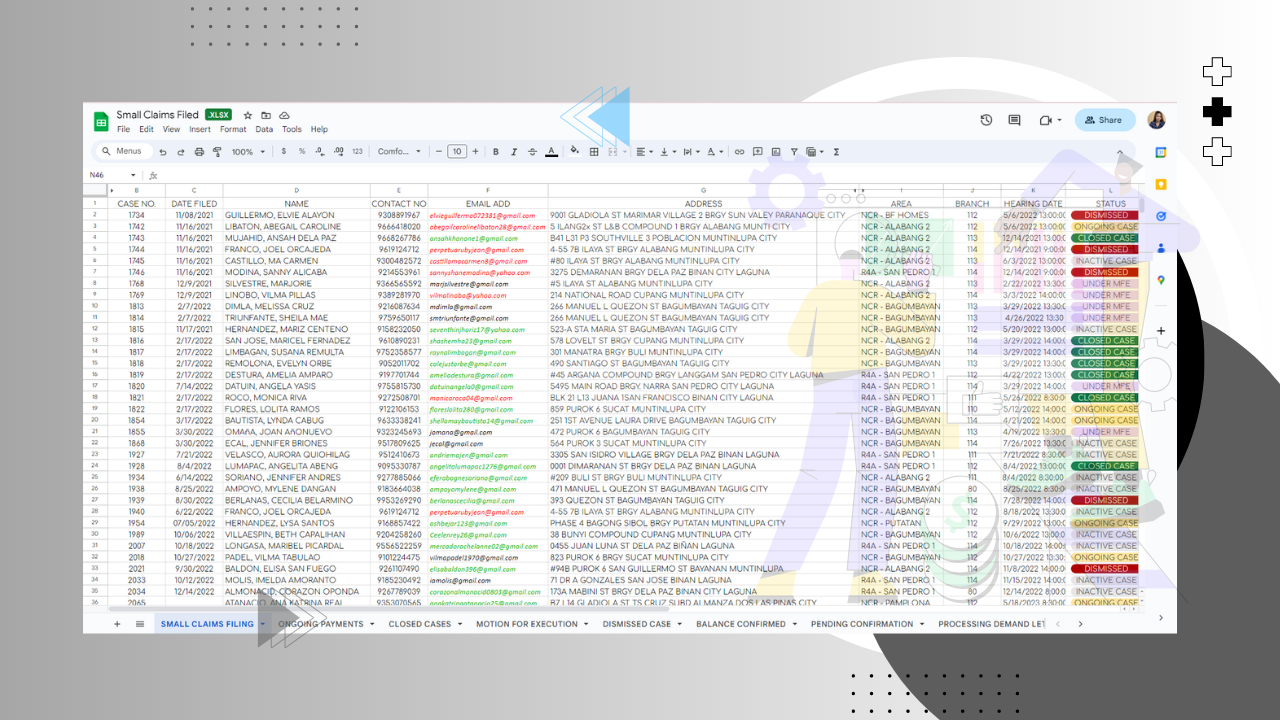Open the Insert menu

(x=200, y=130)
